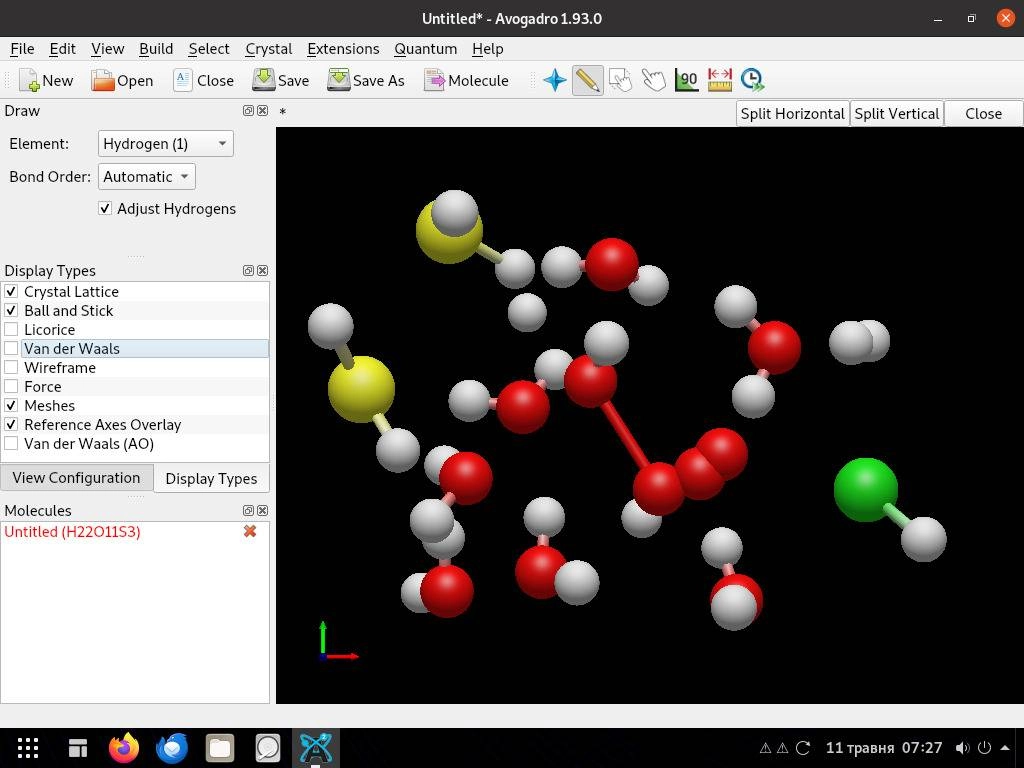Screen dimensions: 1024x768
Task: Switch to the View Configuration tab
Action: [76, 478]
